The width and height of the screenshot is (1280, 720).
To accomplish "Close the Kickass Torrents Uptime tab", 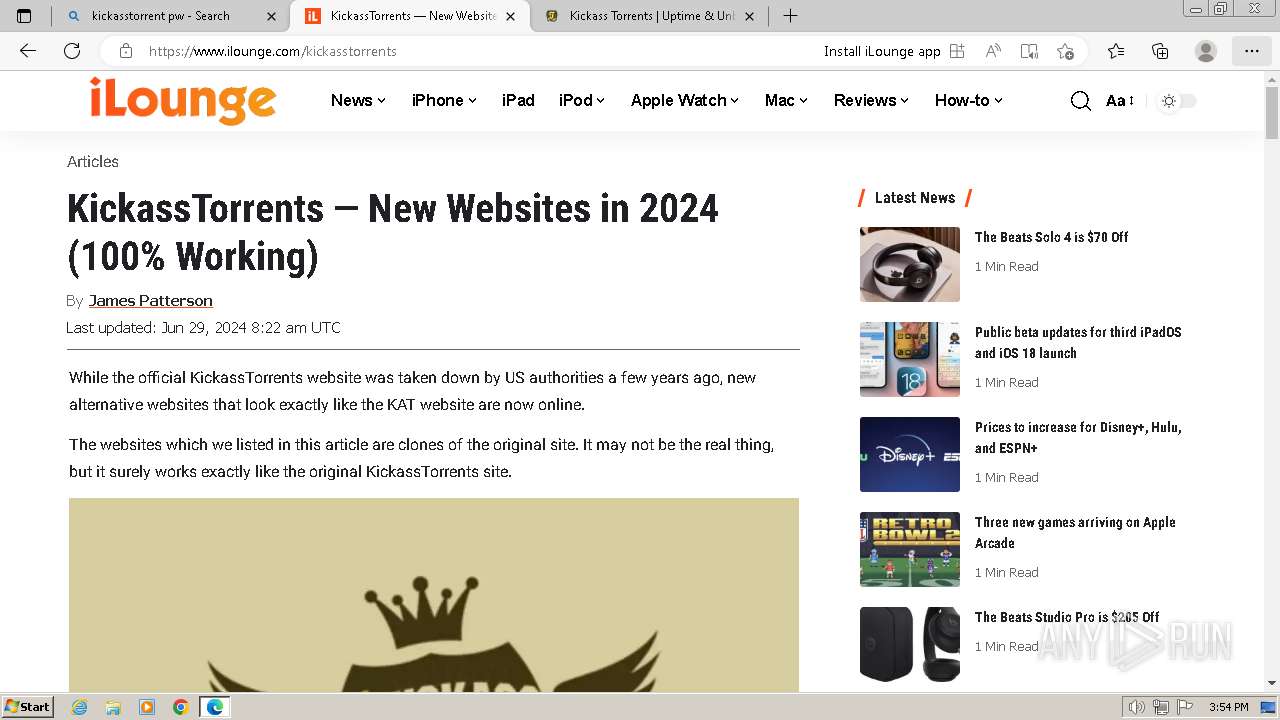I will click(x=750, y=16).
